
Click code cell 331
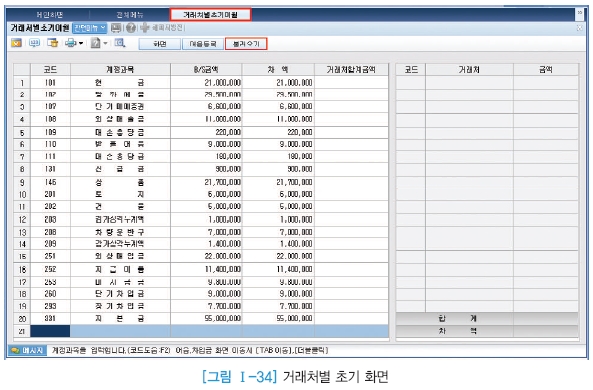coord(50,319)
